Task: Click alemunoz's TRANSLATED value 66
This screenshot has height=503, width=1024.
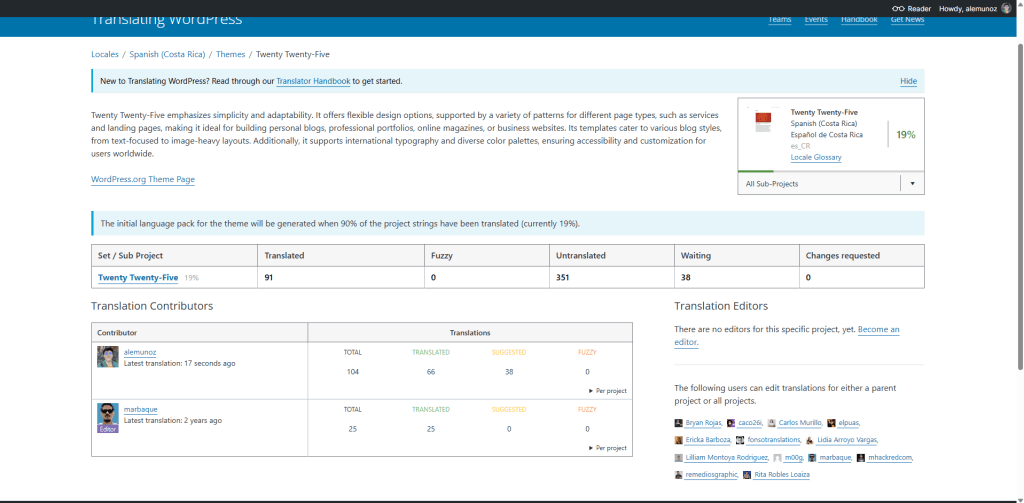Action: [x=430, y=372]
